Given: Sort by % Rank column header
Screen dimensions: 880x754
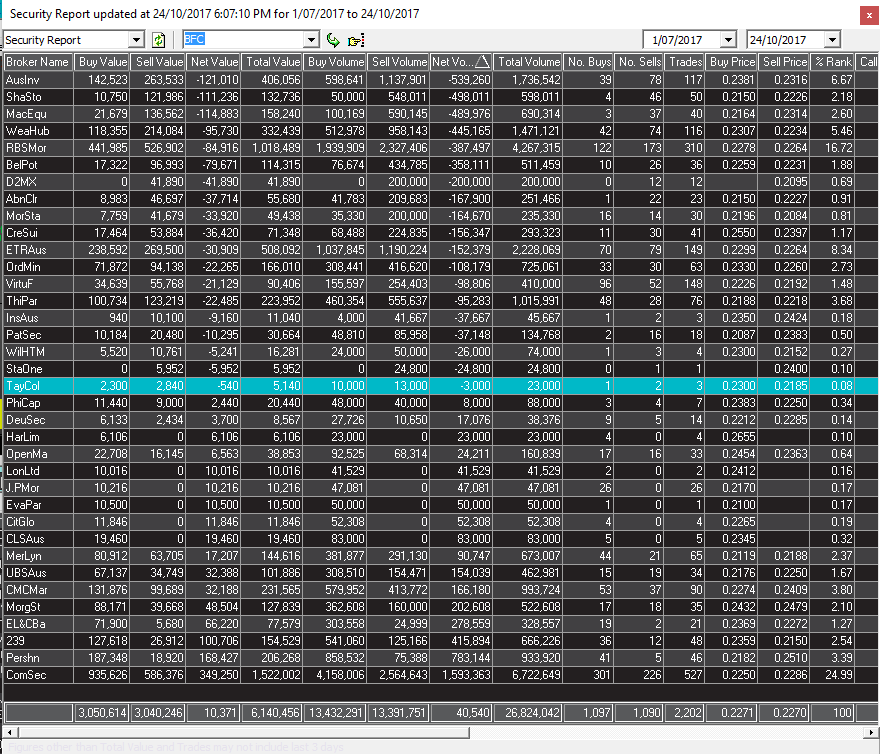Looking at the screenshot, I should click(x=833, y=62).
